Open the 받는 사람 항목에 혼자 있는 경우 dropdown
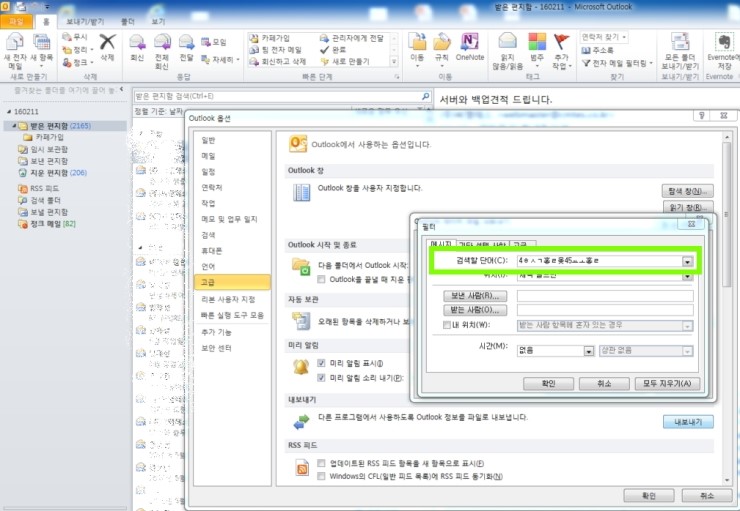The image size is (740, 511). pos(688,326)
